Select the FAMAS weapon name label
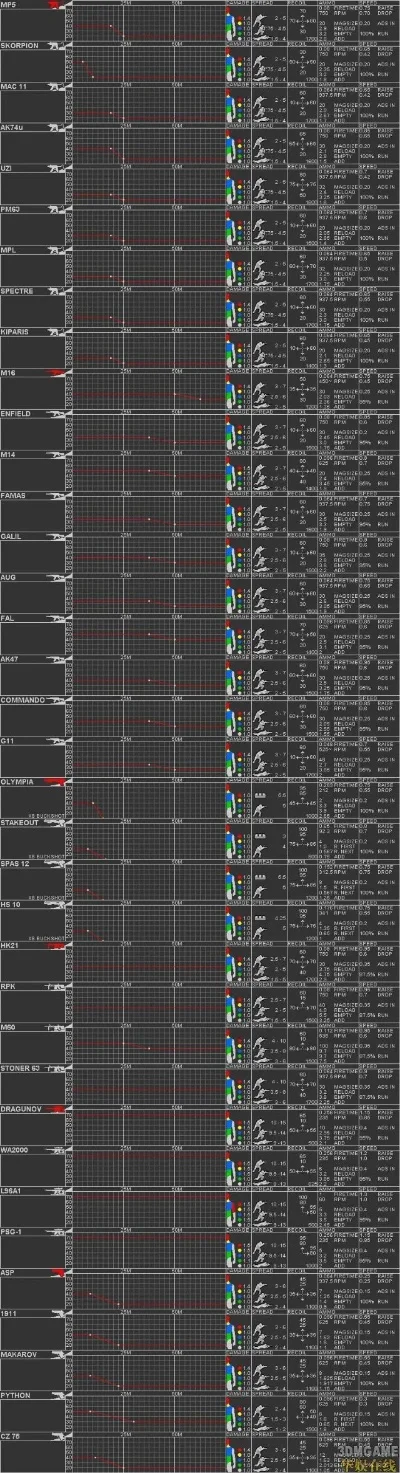Screen dimensions: 400x1473 tap(14, 496)
